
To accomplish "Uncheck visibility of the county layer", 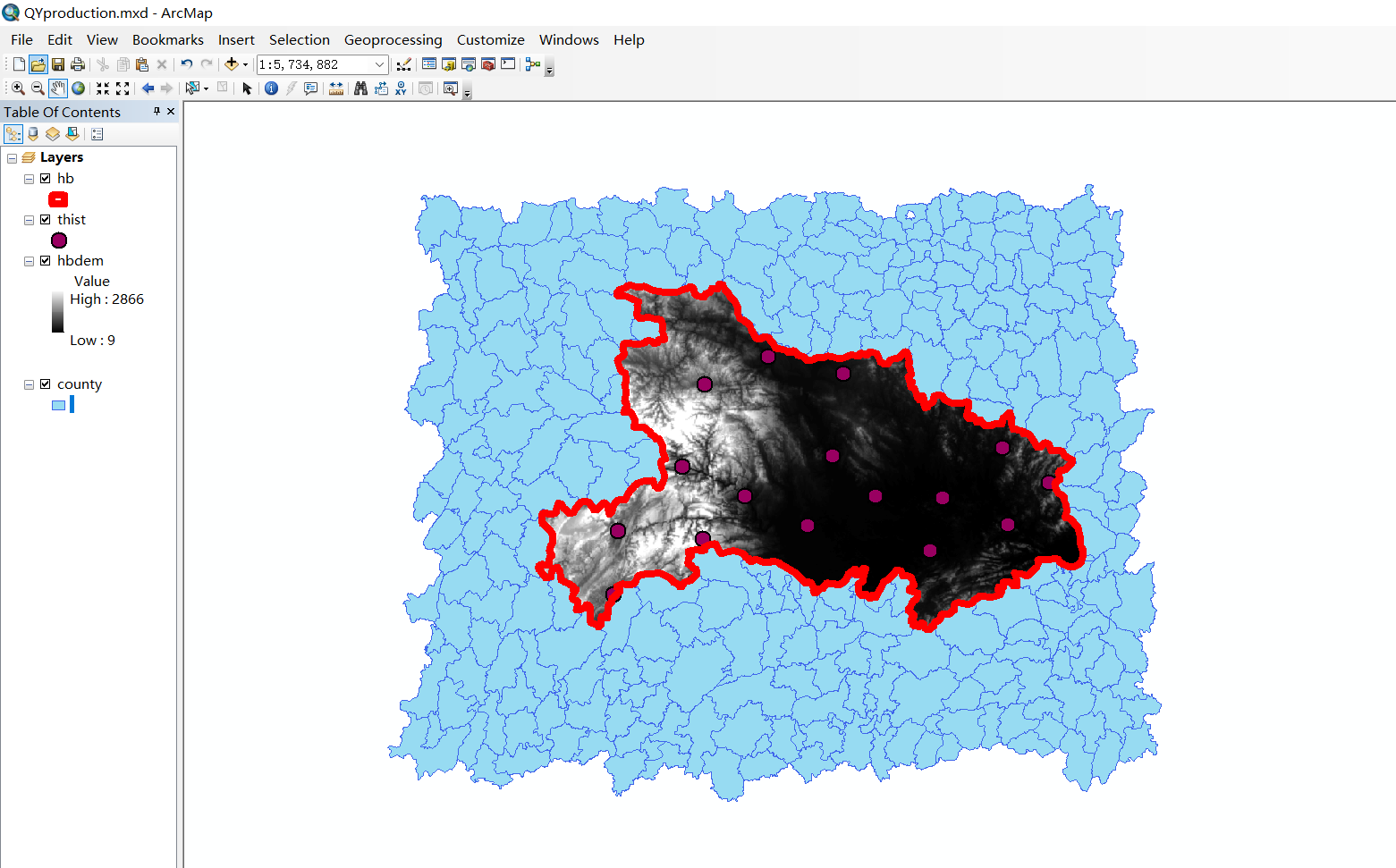I will pyautogui.click(x=46, y=383).
